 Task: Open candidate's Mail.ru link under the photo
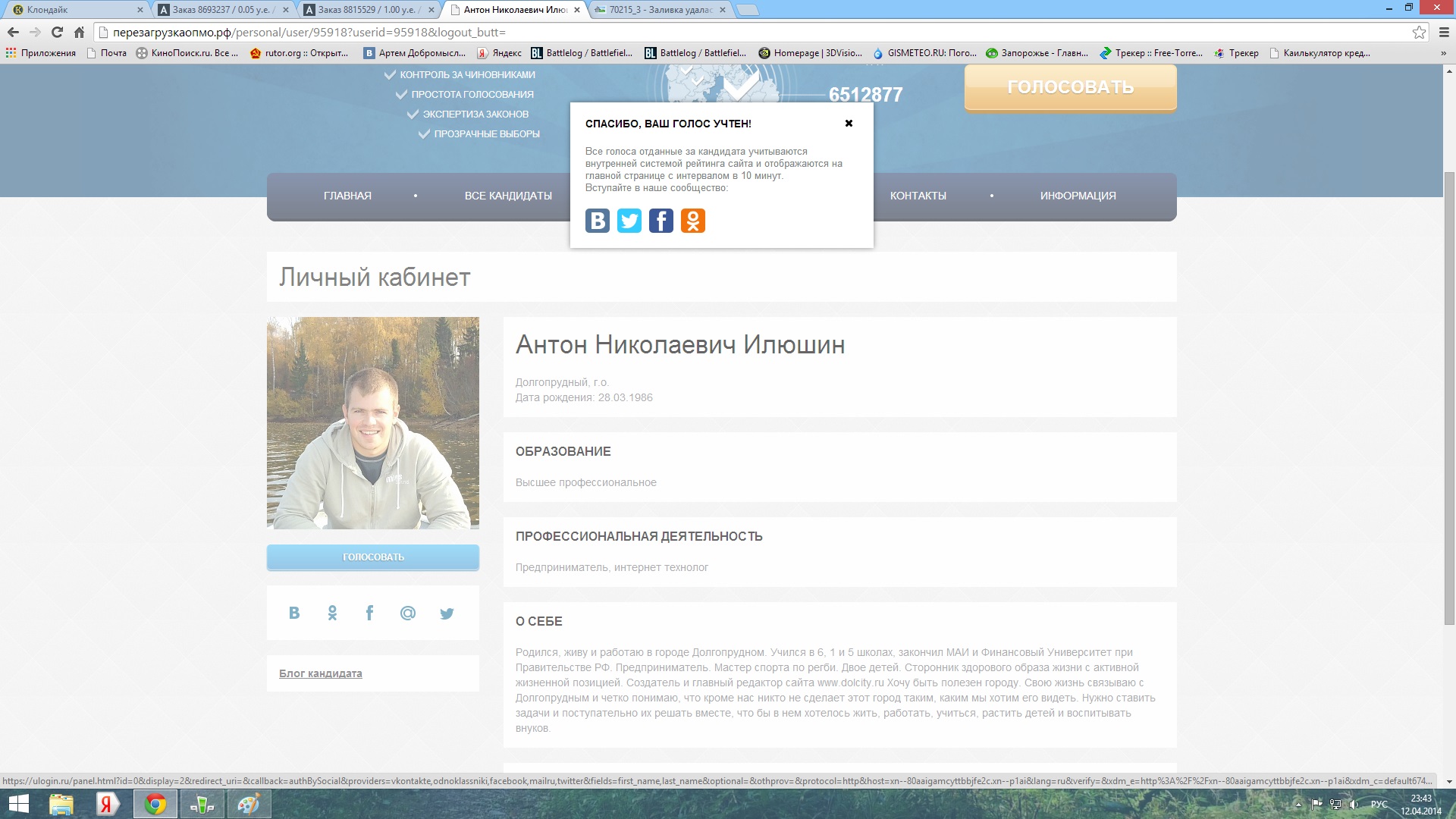pyautogui.click(x=408, y=613)
